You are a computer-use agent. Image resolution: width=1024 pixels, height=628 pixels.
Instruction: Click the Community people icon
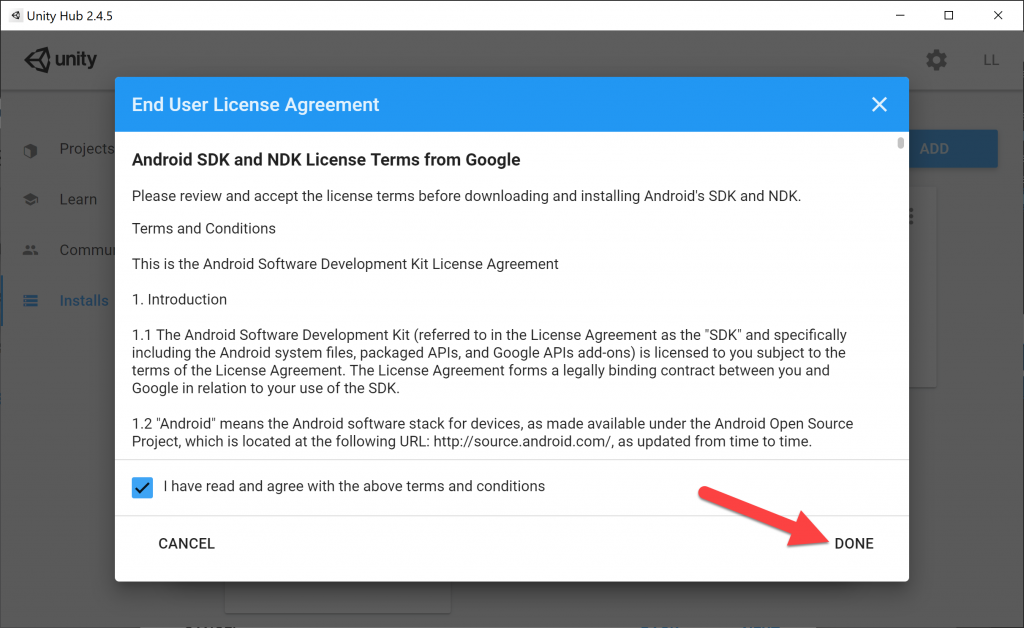pos(31,250)
